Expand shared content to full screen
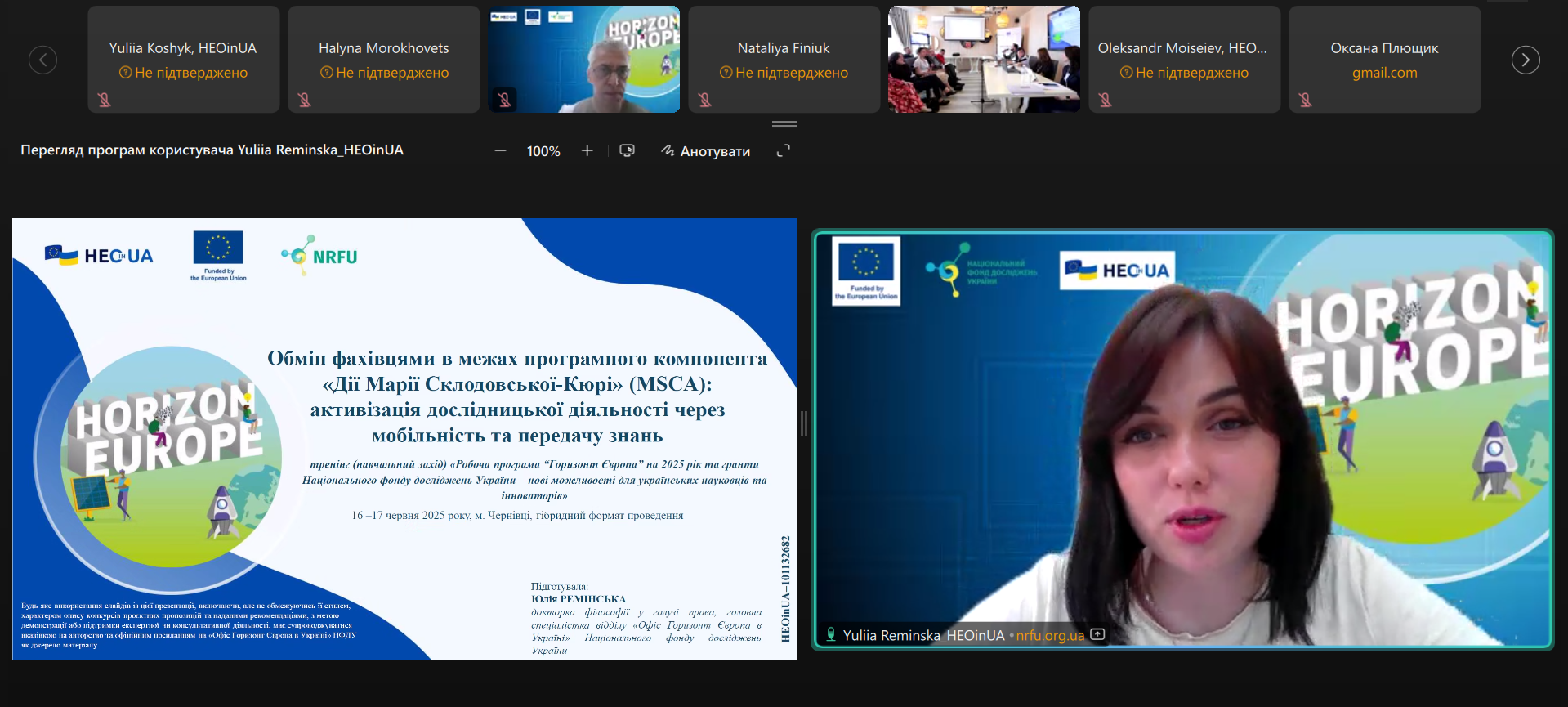The width and height of the screenshot is (1568, 707). click(x=783, y=150)
